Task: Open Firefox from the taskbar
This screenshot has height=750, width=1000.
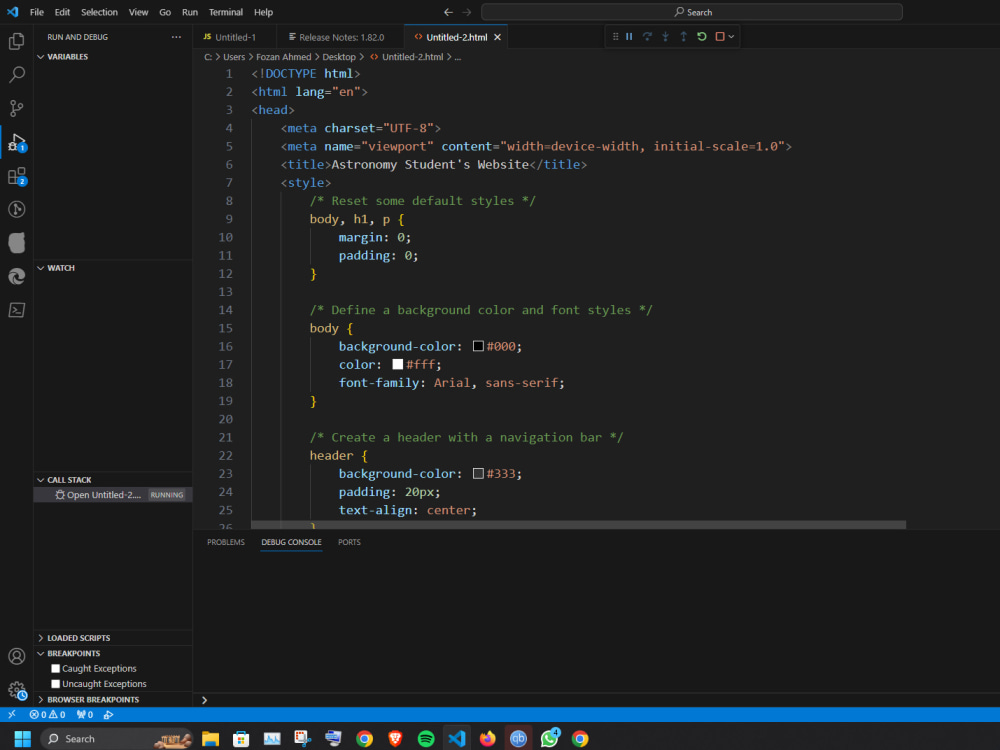Action: 488,739
